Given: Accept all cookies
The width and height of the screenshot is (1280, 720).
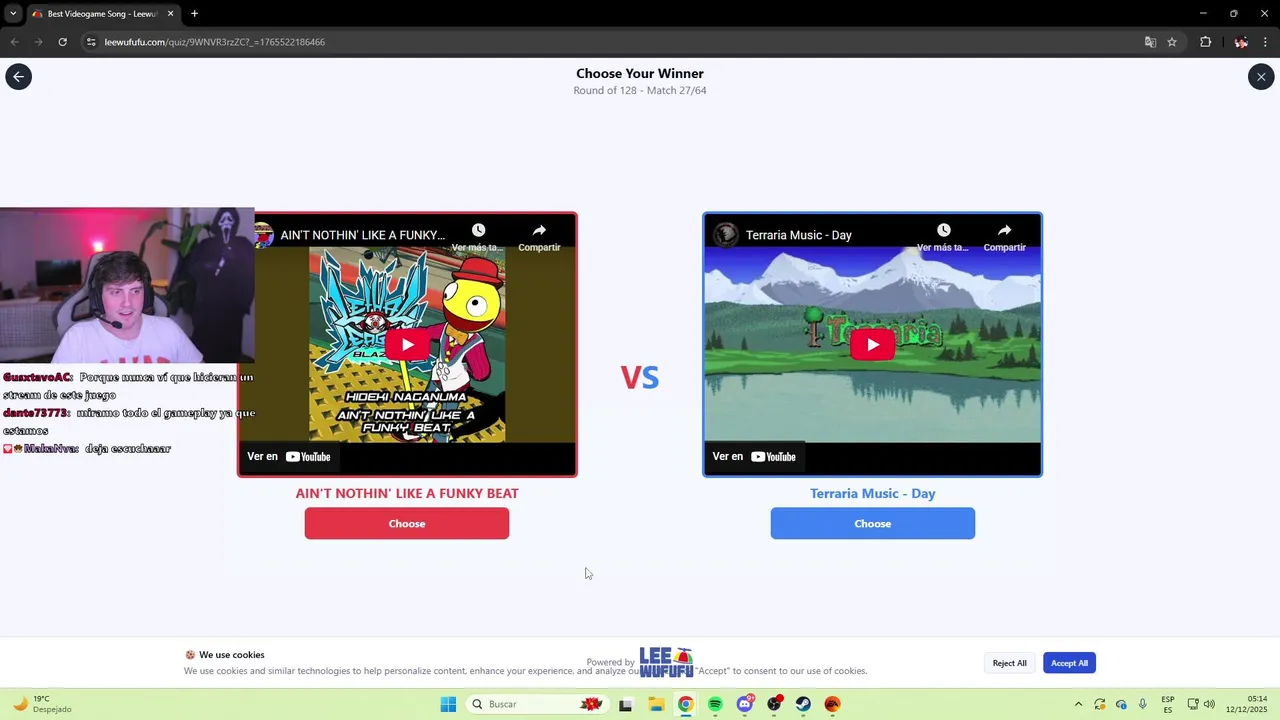Looking at the screenshot, I should click(x=1069, y=663).
